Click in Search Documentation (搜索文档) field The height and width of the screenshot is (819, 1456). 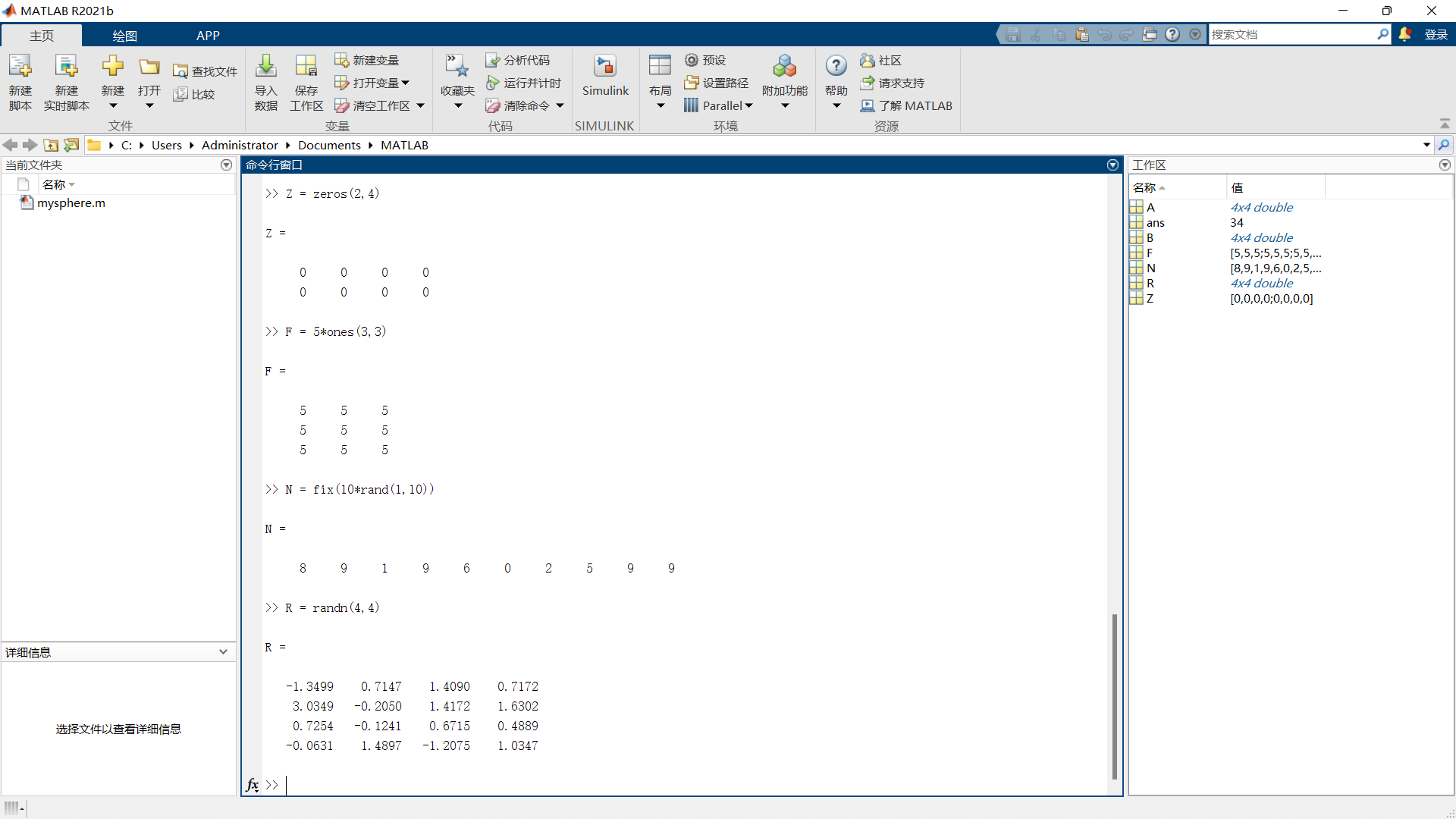coord(1292,34)
